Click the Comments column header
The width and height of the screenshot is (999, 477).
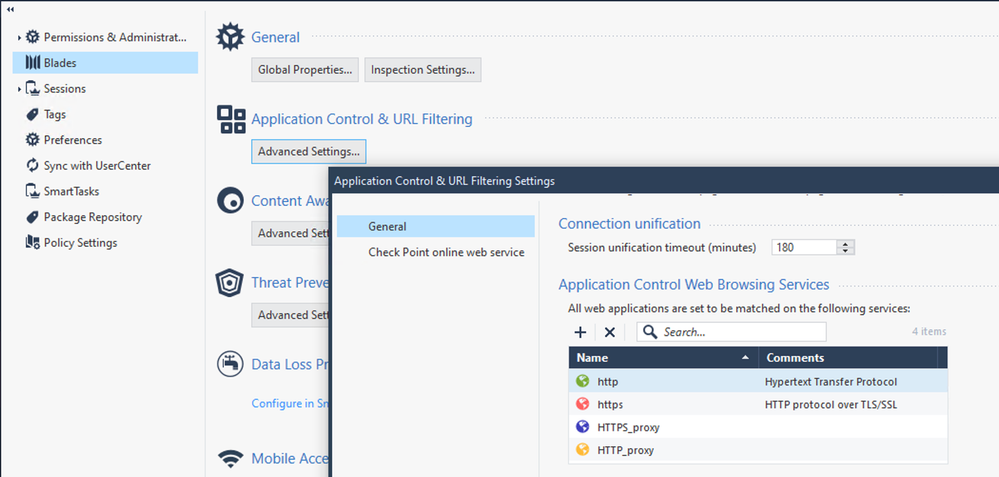(847, 358)
